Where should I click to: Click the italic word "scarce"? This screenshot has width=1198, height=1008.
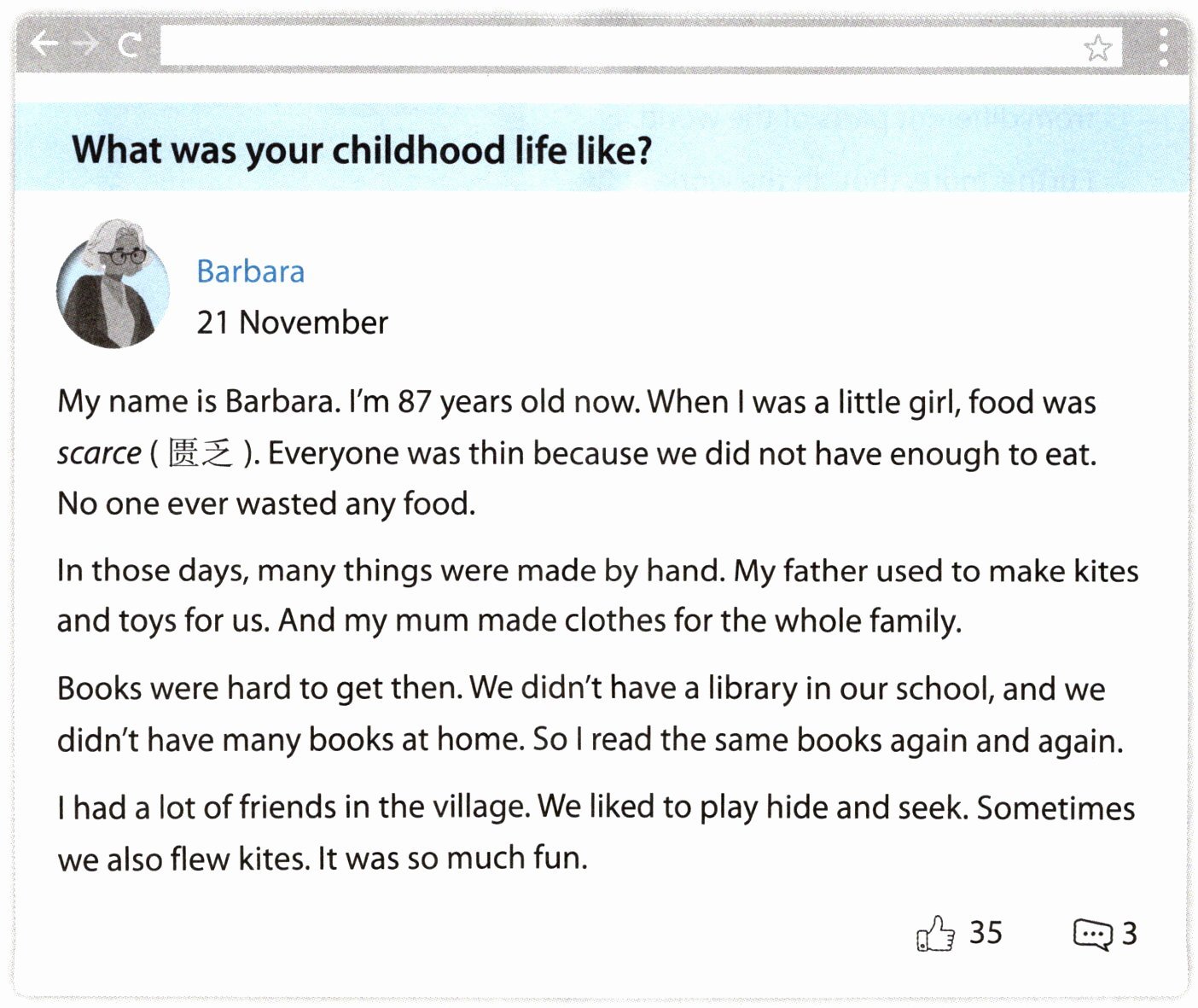[99, 453]
